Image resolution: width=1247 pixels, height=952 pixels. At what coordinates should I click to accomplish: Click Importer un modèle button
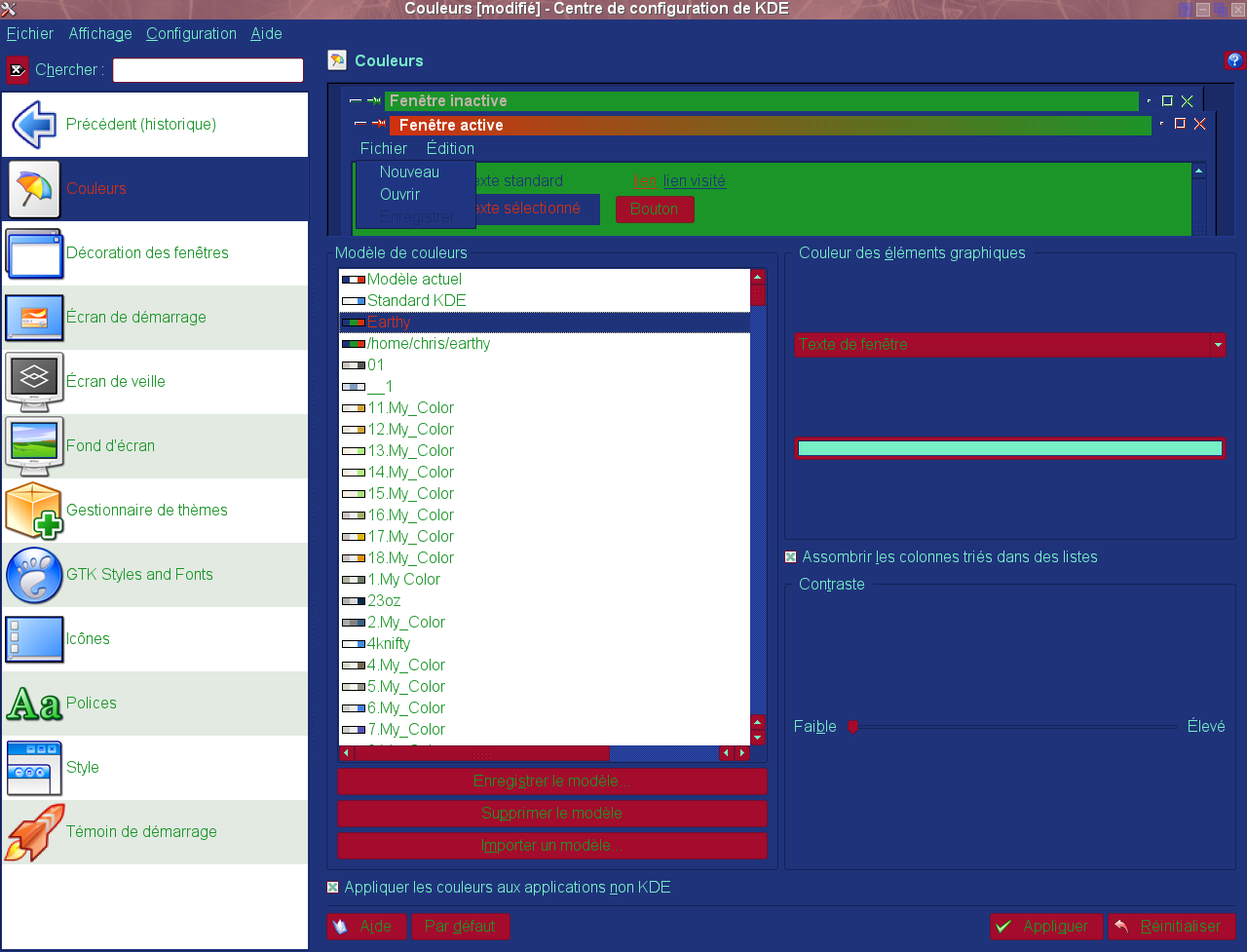point(552,846)
